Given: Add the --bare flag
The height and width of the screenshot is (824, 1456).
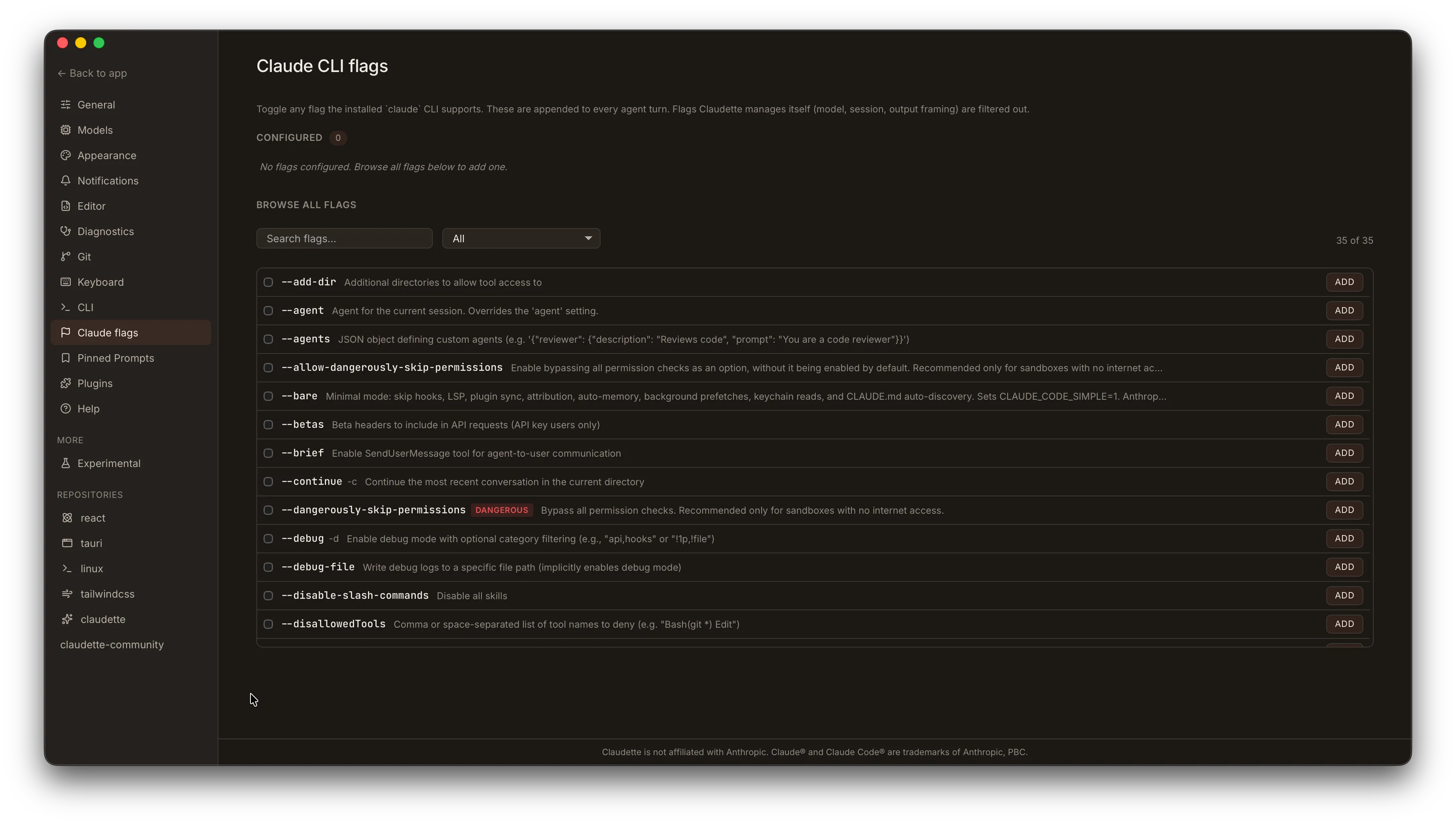Looking at the screenshot, I should click(1344, 396).
